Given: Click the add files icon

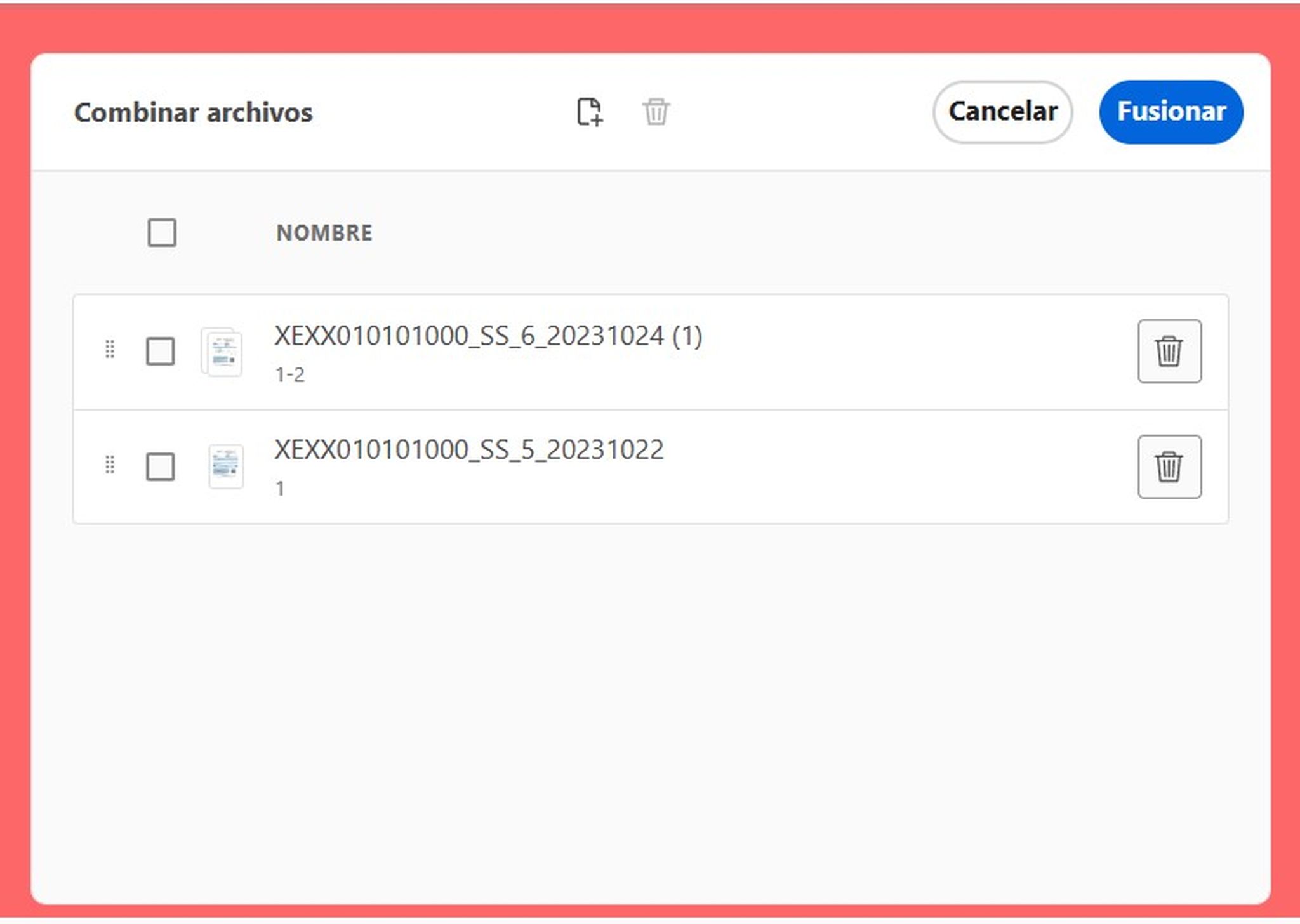Looking at the screenshot, I should tap(590, 113).
